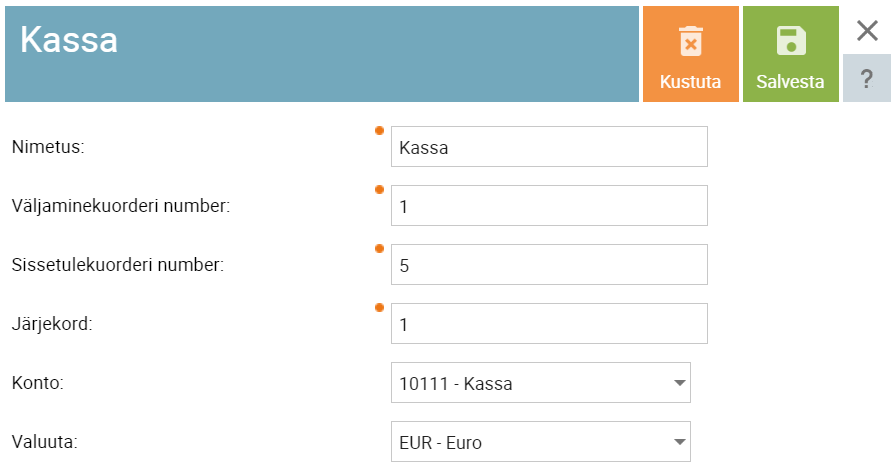Click the Kassa title in blue header
Image resolution: width=896 pixels, height=475 pixels.
69,40
